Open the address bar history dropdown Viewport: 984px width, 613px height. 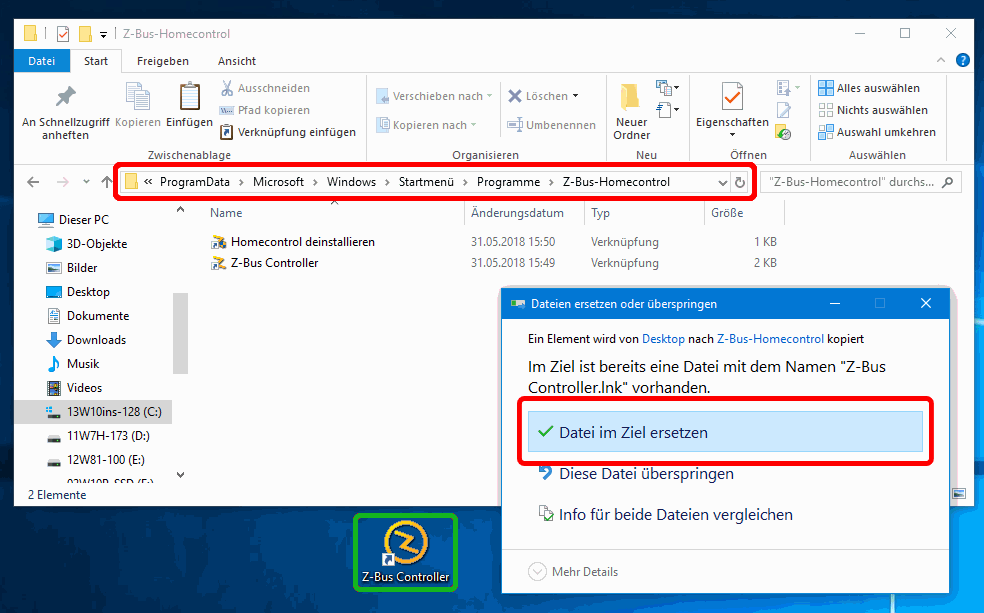[722, 182]
